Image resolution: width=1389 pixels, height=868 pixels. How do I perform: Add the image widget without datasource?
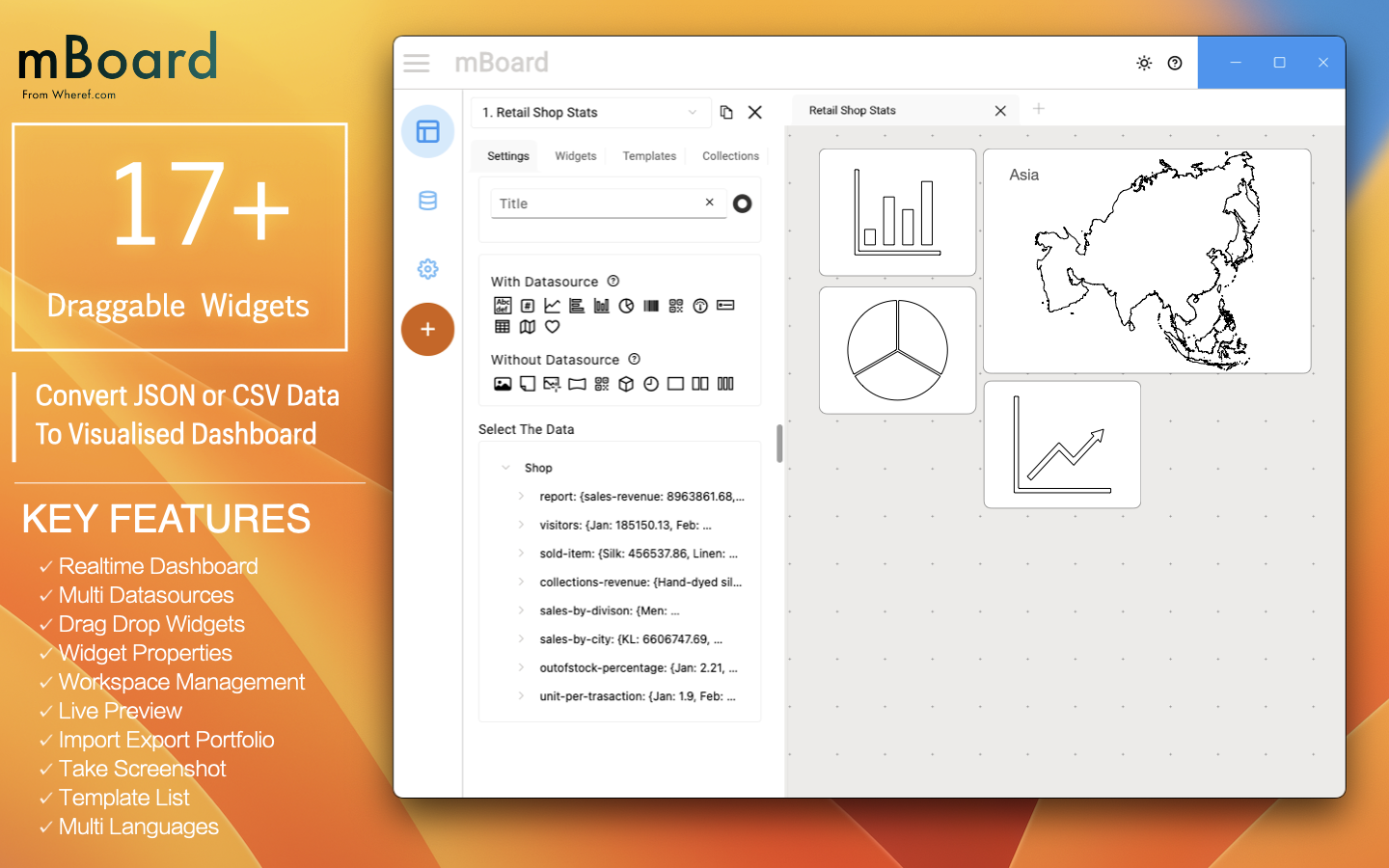pos(503,384)
